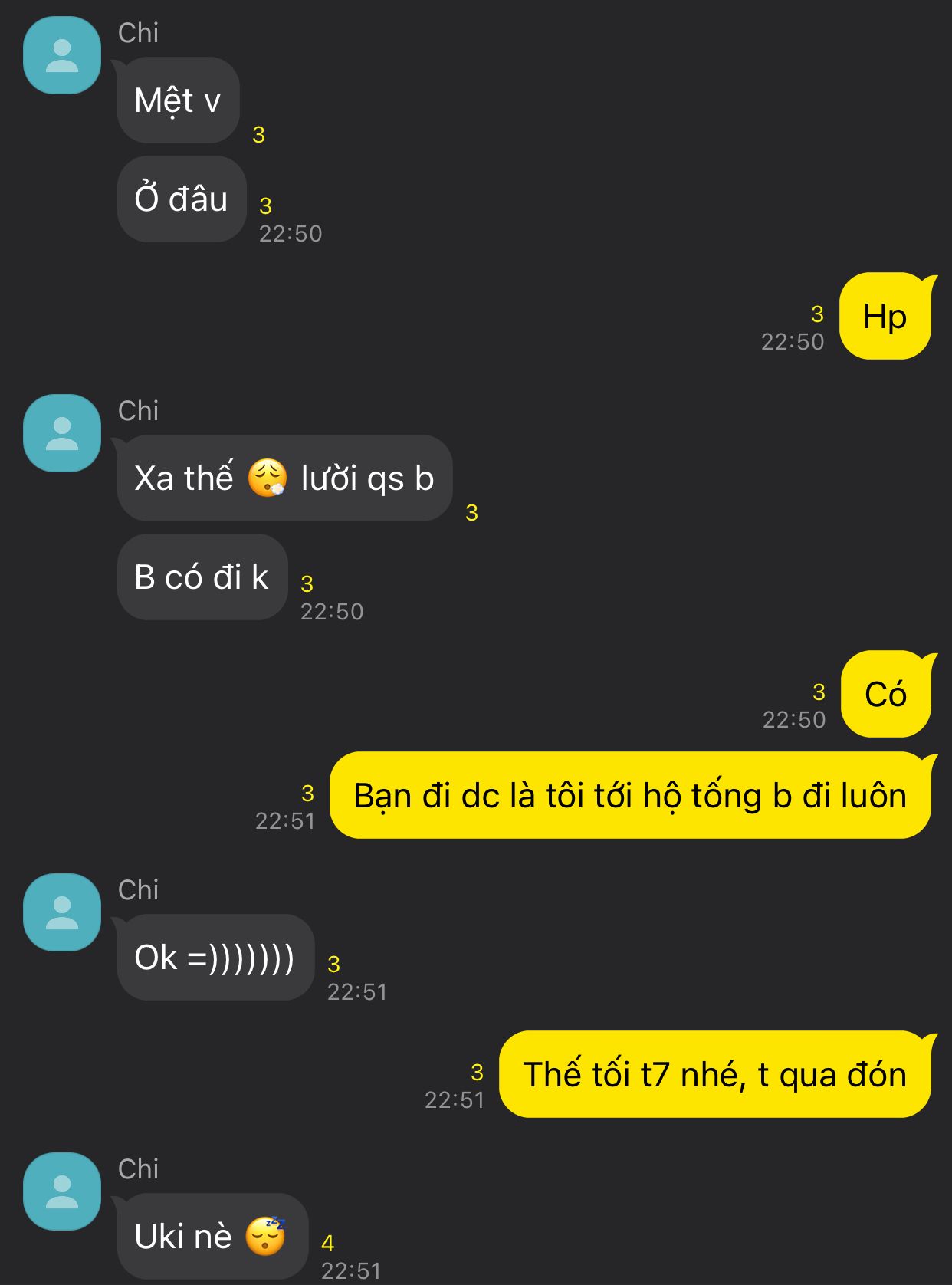Screen dimensions: 952x1285
Task: Tap Chi's avatar beside 'Mệt v'
Action: [x=62, y=55]
